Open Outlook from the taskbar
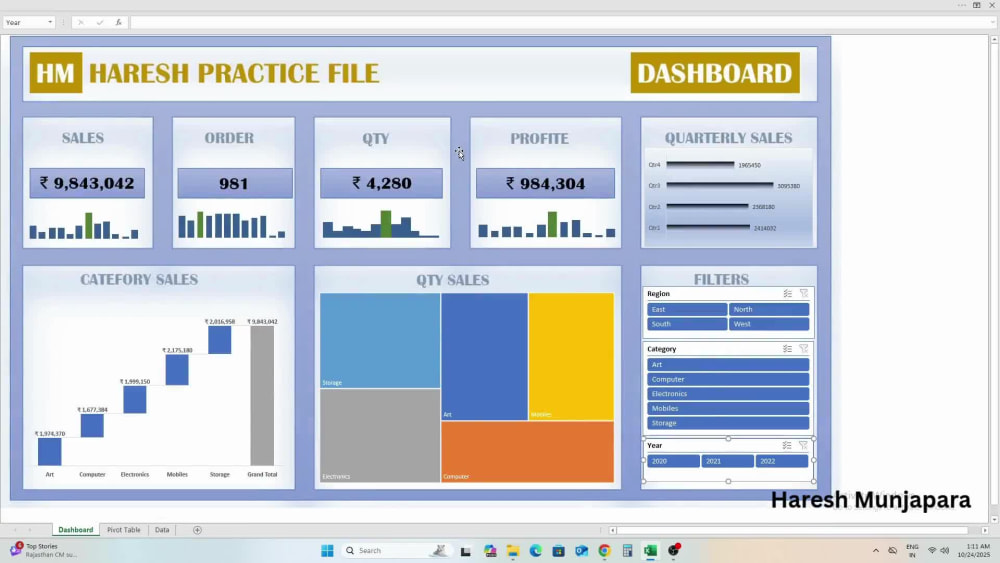The image size is (1000, 563). pos(582,551)
